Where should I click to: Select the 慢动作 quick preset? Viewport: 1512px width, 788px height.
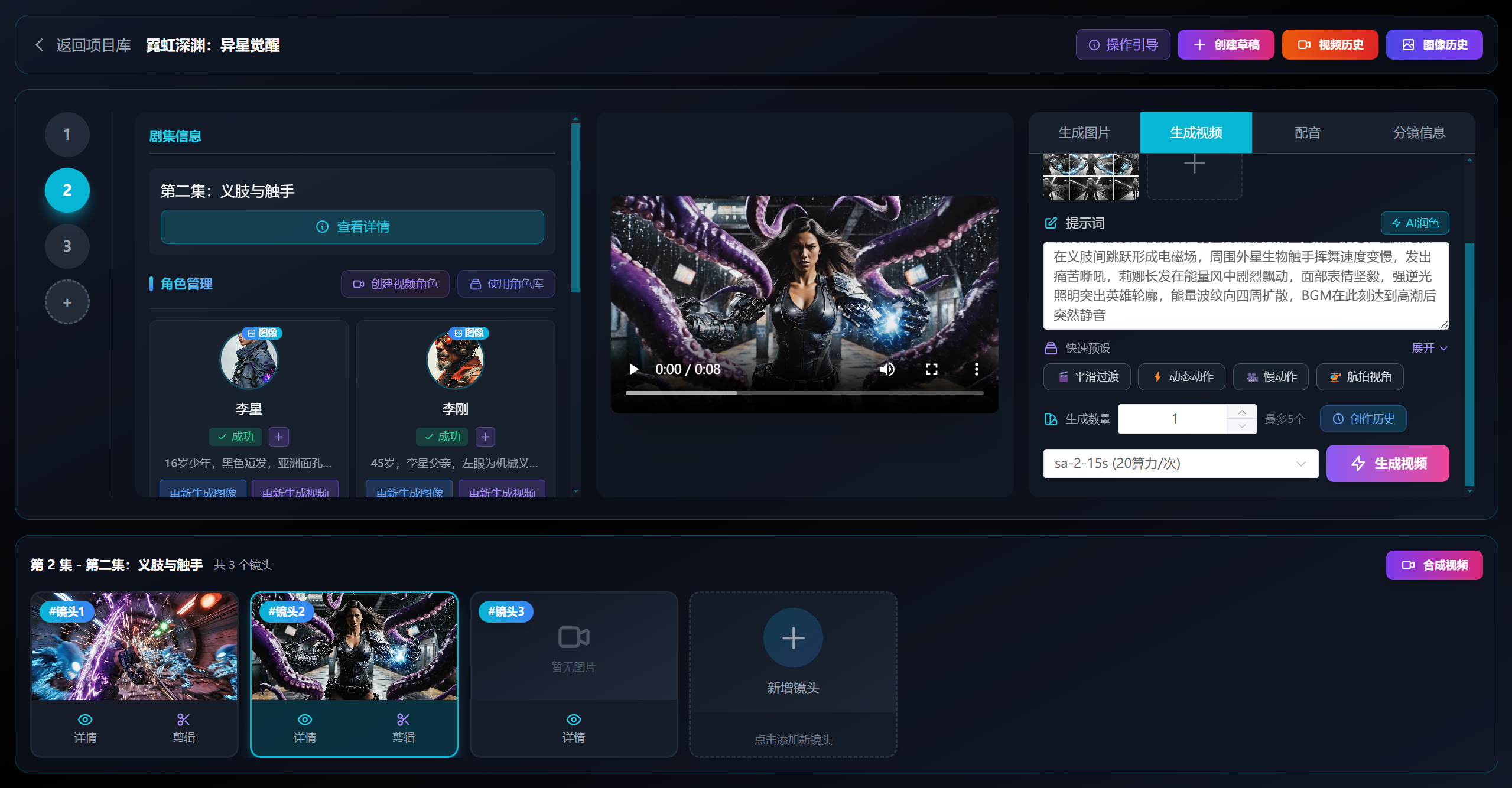click(1270, 377)
